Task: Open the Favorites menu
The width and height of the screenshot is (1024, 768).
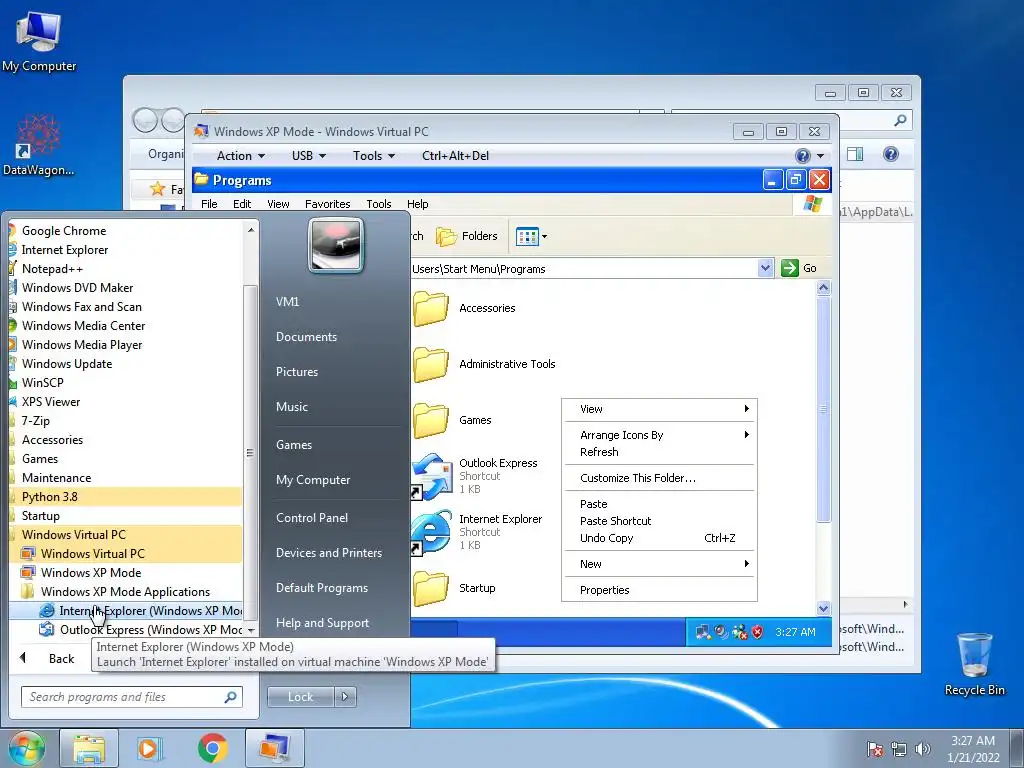Action: [x=327, y=204]
